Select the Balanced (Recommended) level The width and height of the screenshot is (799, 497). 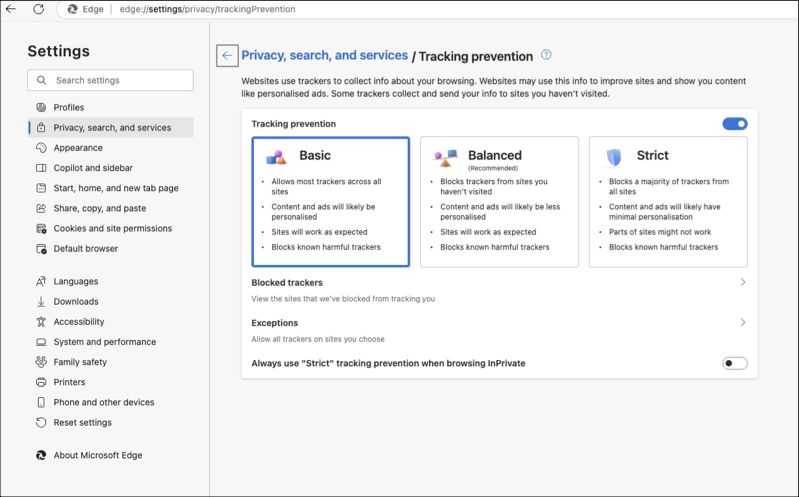coord(499,201)
